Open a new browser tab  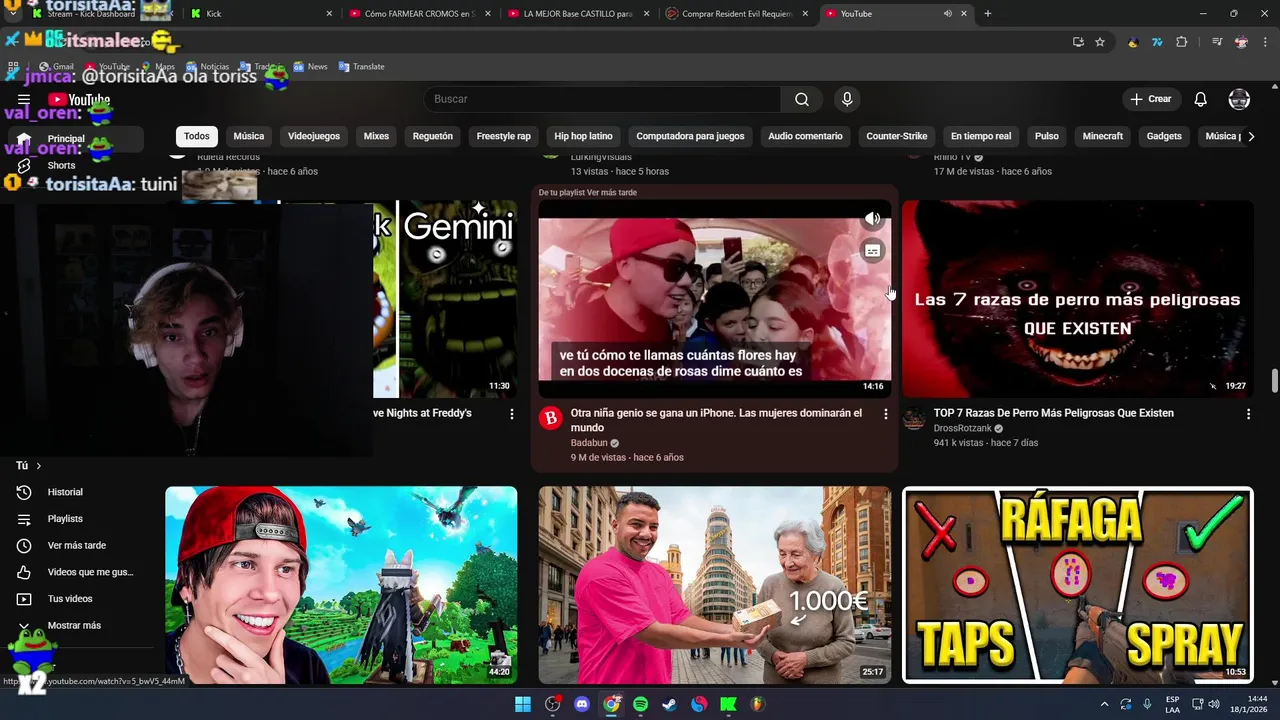pos(988,14)
